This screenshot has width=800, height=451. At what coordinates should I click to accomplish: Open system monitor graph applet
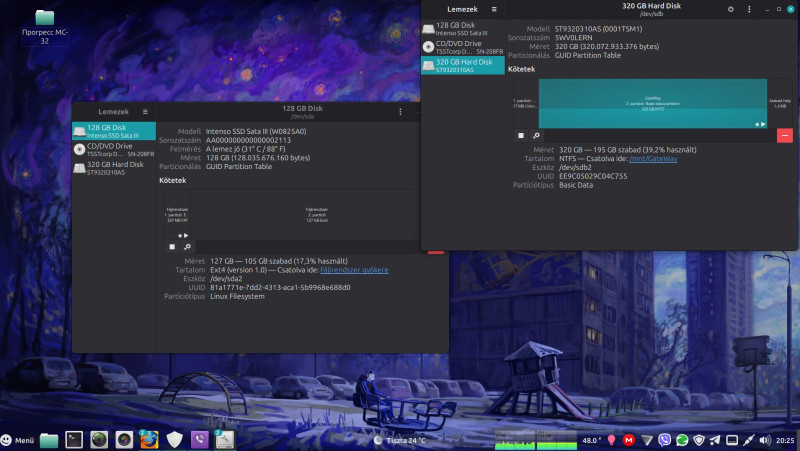536,440
